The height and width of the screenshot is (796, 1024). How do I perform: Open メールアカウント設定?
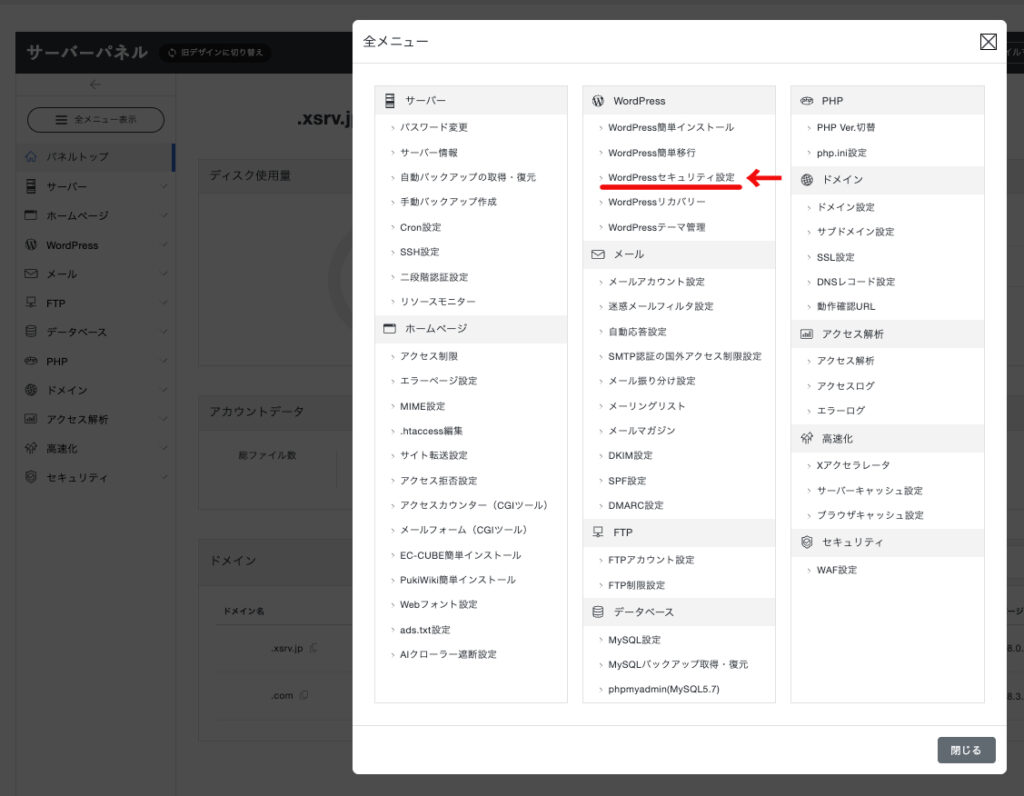click(x=656, y=281)
